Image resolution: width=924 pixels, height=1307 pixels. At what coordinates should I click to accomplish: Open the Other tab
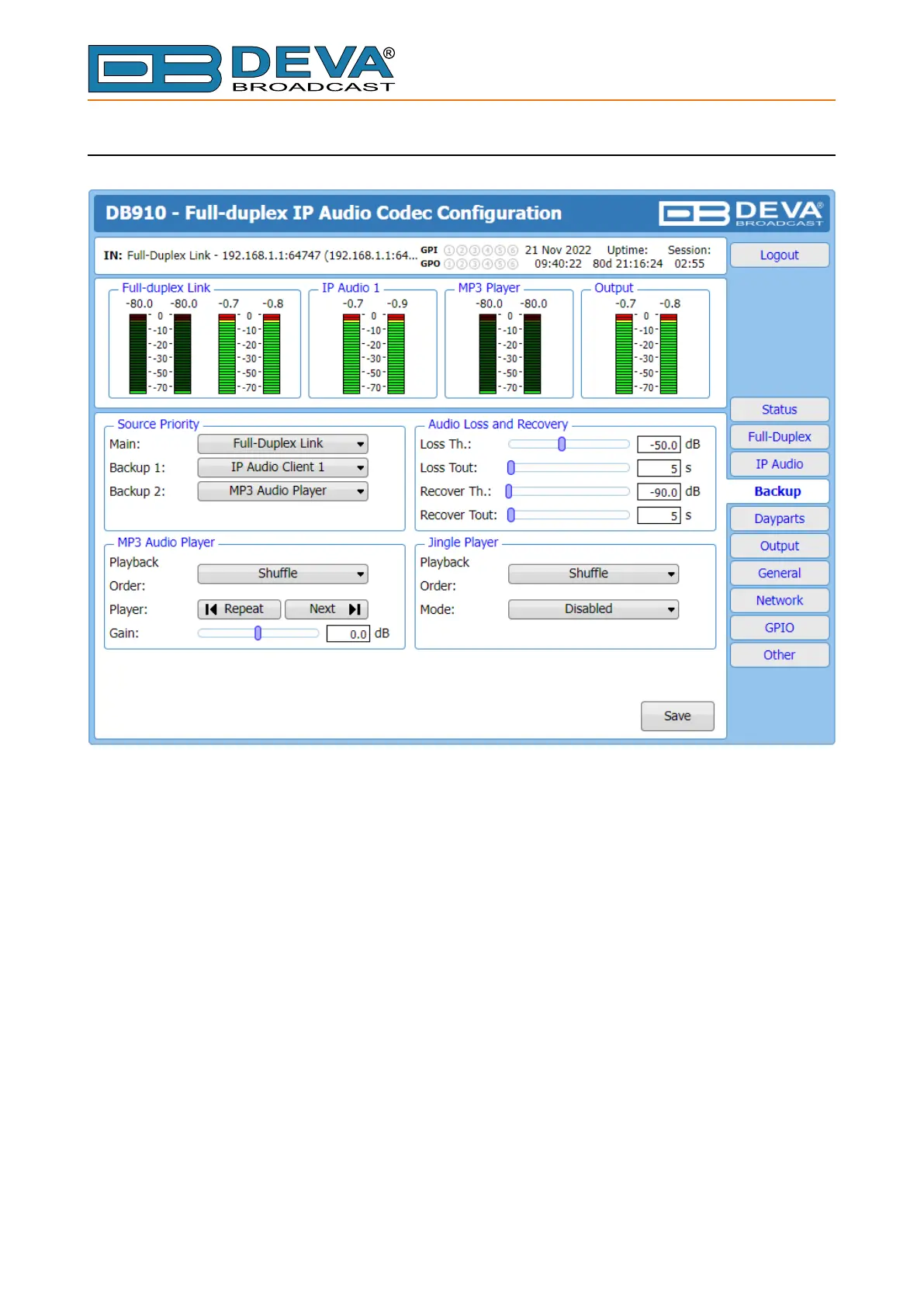[780, 655]
